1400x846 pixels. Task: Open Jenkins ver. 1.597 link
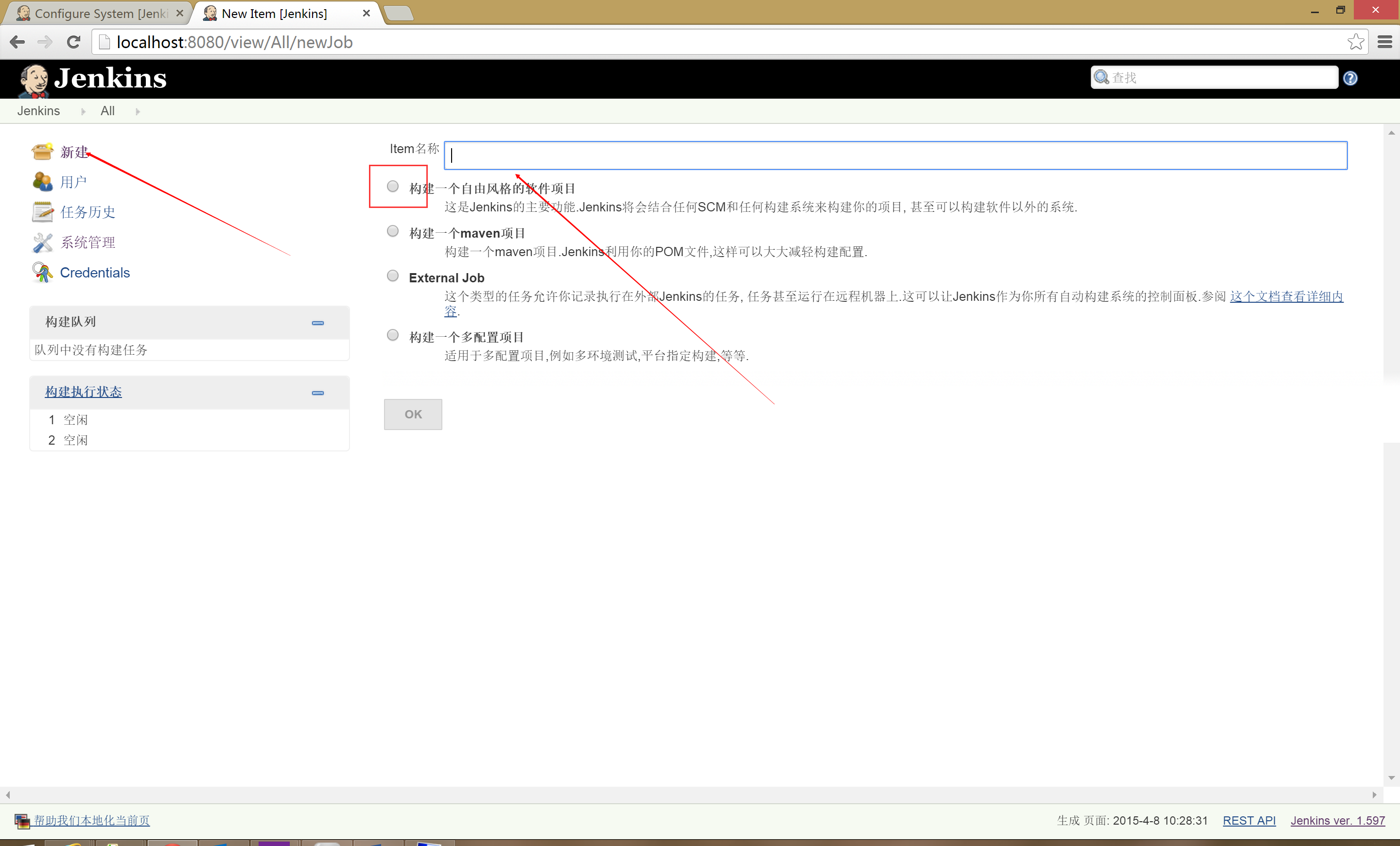[x=1337, y=820]
